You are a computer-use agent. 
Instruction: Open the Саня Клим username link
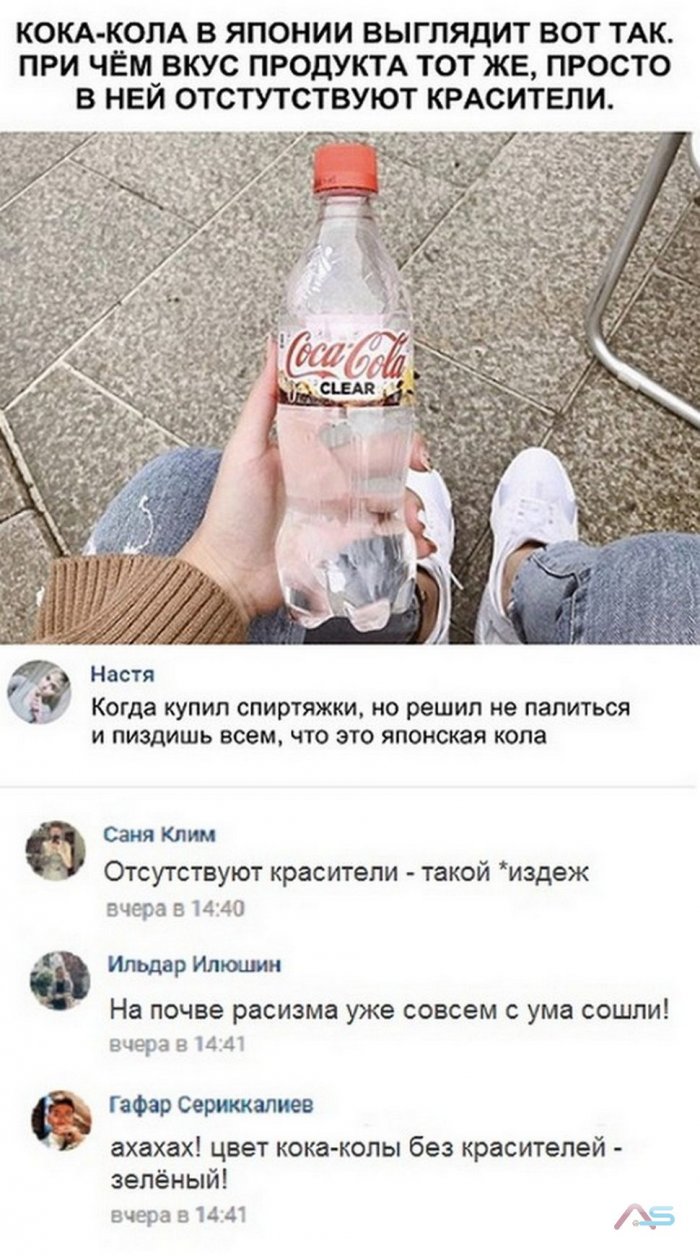(x=160, y=835)
